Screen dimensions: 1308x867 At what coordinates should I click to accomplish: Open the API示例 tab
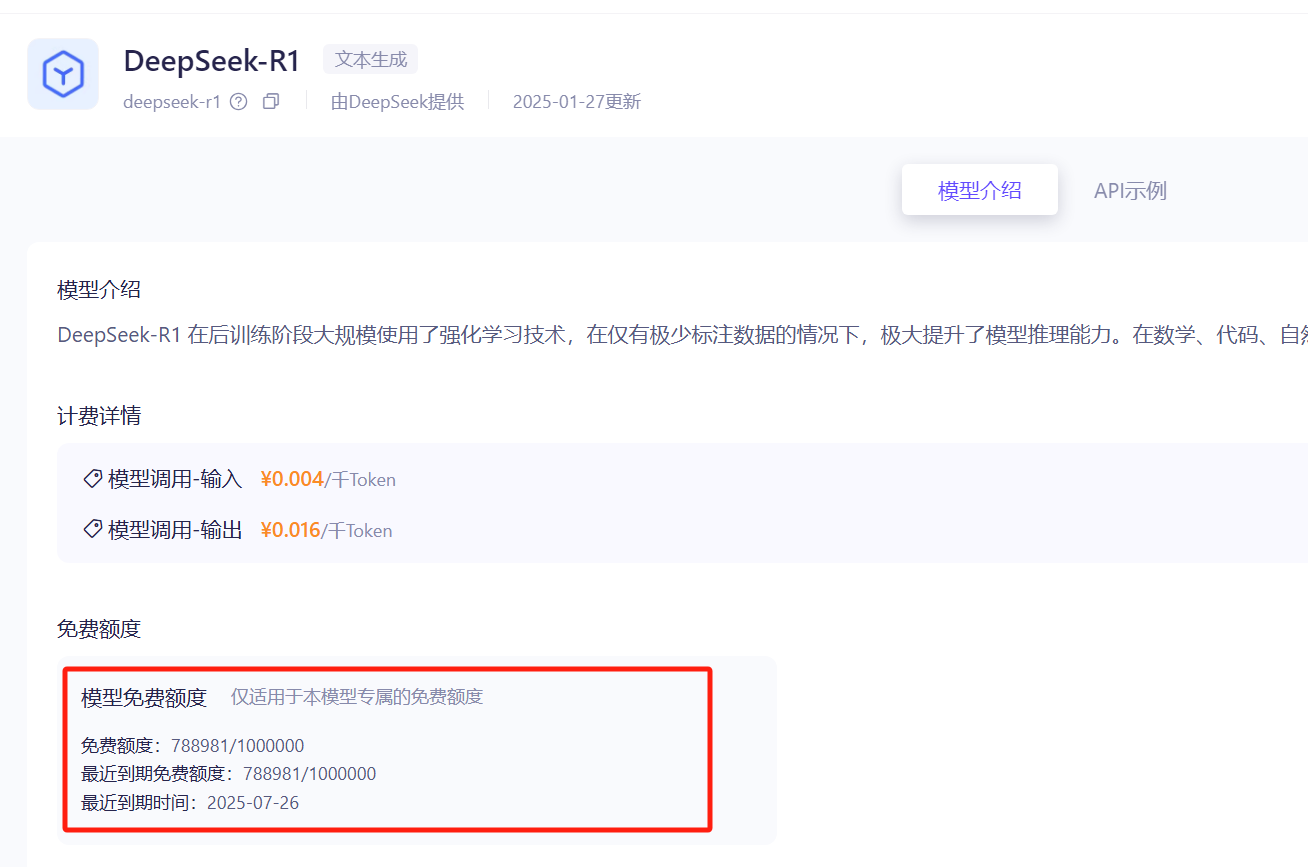coord(1130,190)
